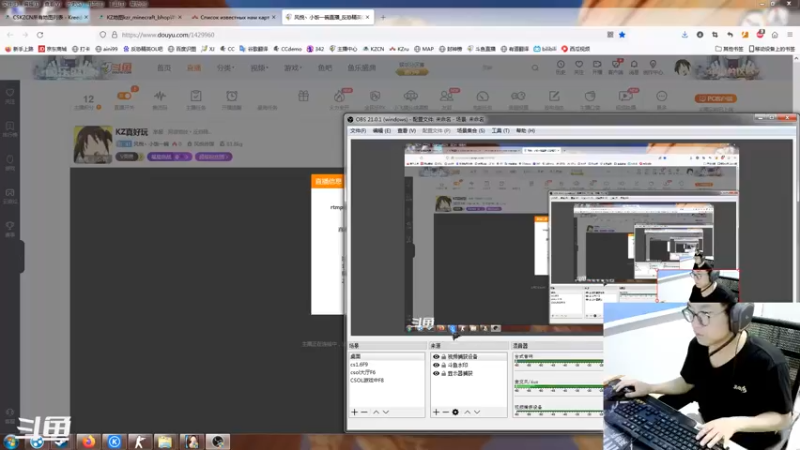Toggle visibility of the 显示器捕获 source
800x450 pixels.
(x=436, y=373)
